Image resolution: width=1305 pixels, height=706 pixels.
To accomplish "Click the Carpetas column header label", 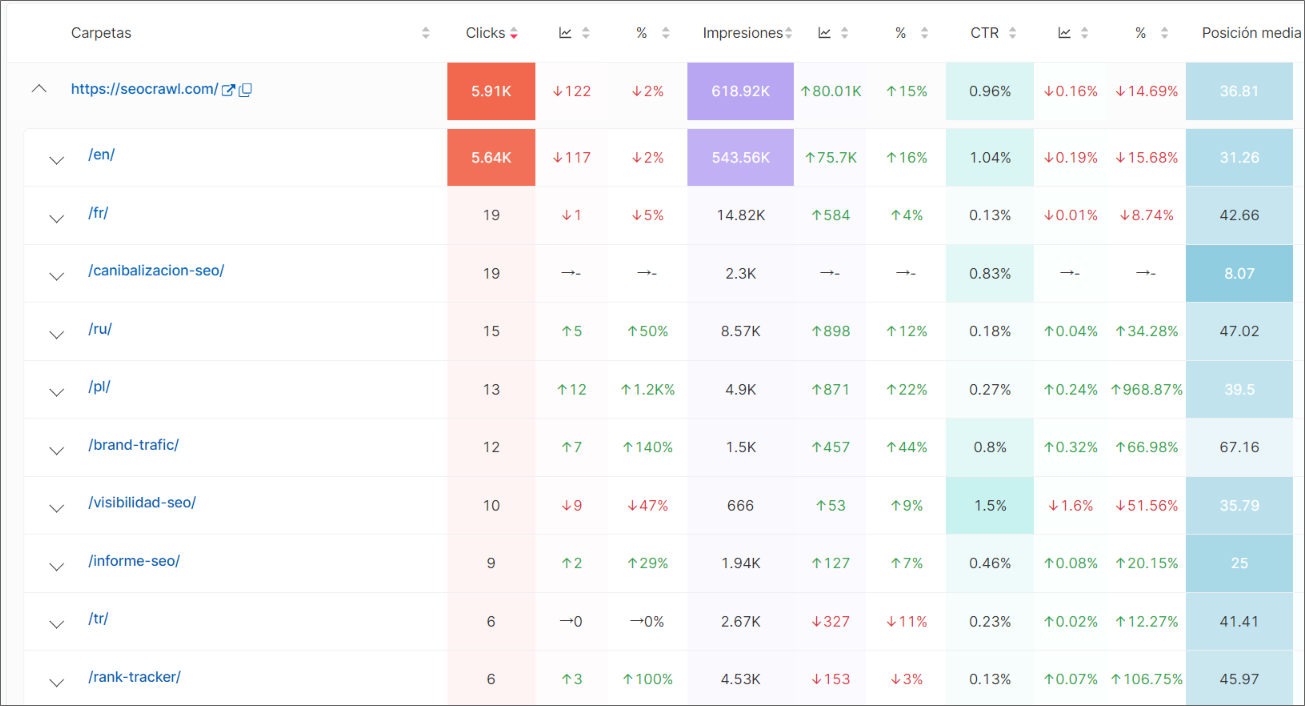I will pyautogui.click(x=101, y=33).
